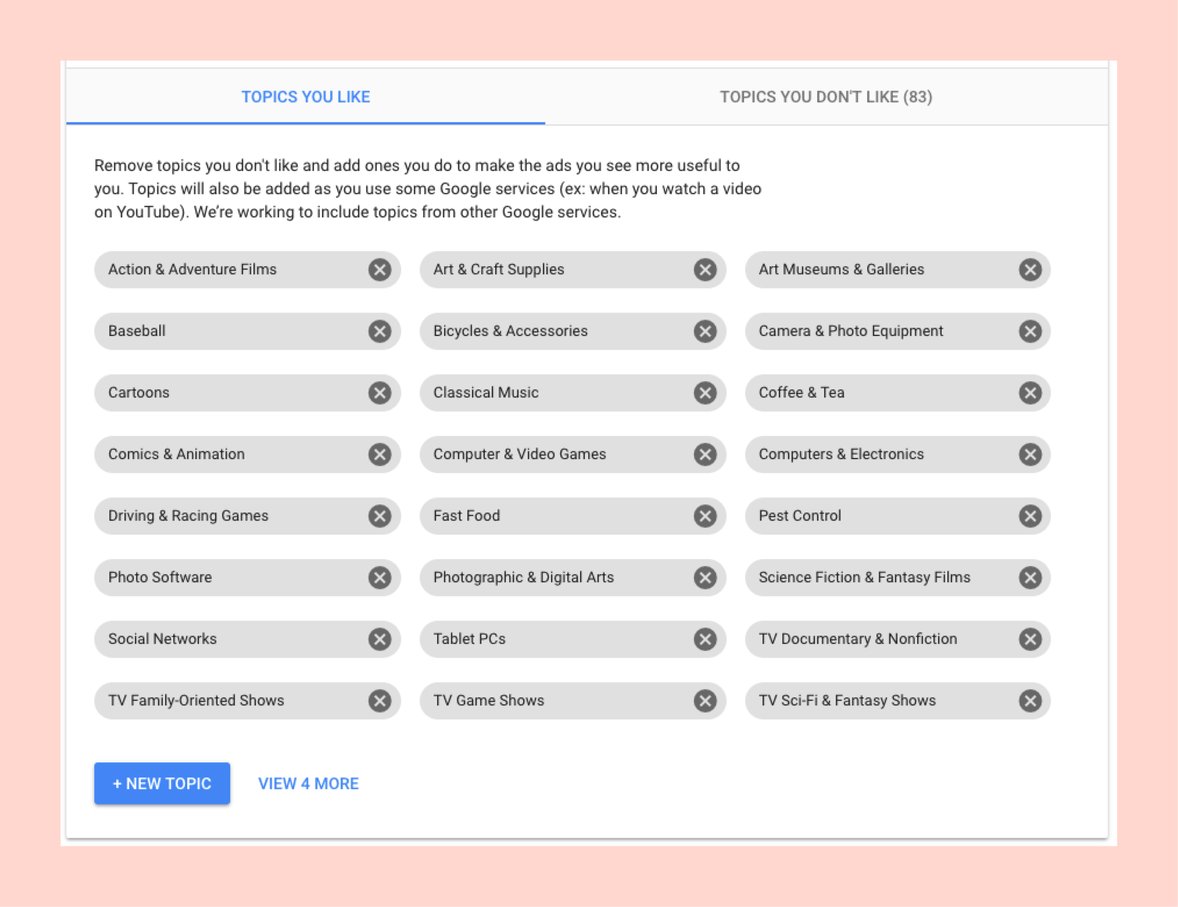Delete the Baseball topic chip

[x=379, y=331]
